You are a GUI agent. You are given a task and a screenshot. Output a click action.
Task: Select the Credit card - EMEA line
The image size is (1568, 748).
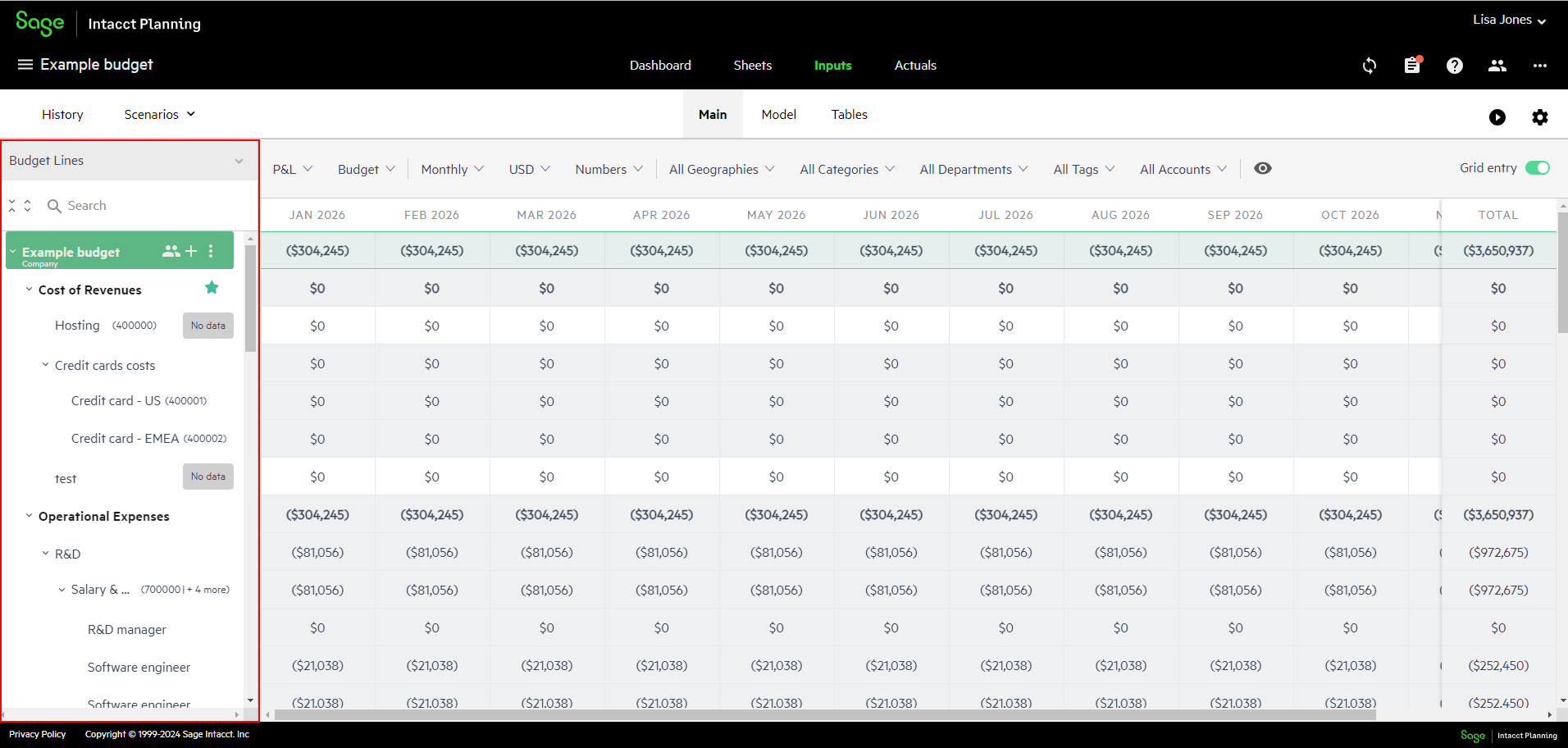point(148,439)
